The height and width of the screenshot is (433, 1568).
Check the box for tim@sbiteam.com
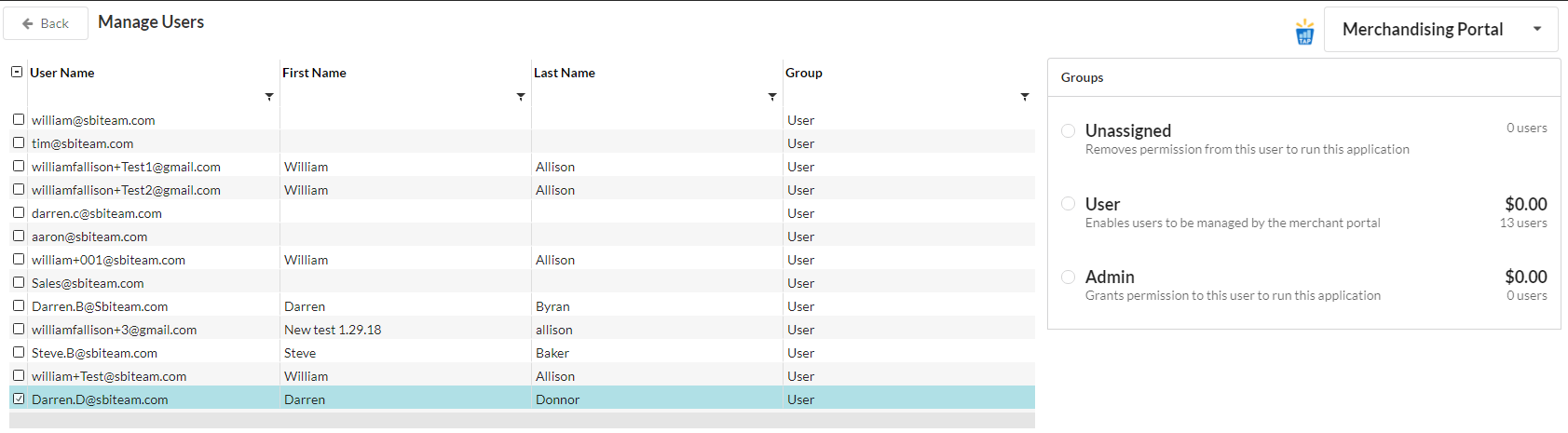click(19, 142)
